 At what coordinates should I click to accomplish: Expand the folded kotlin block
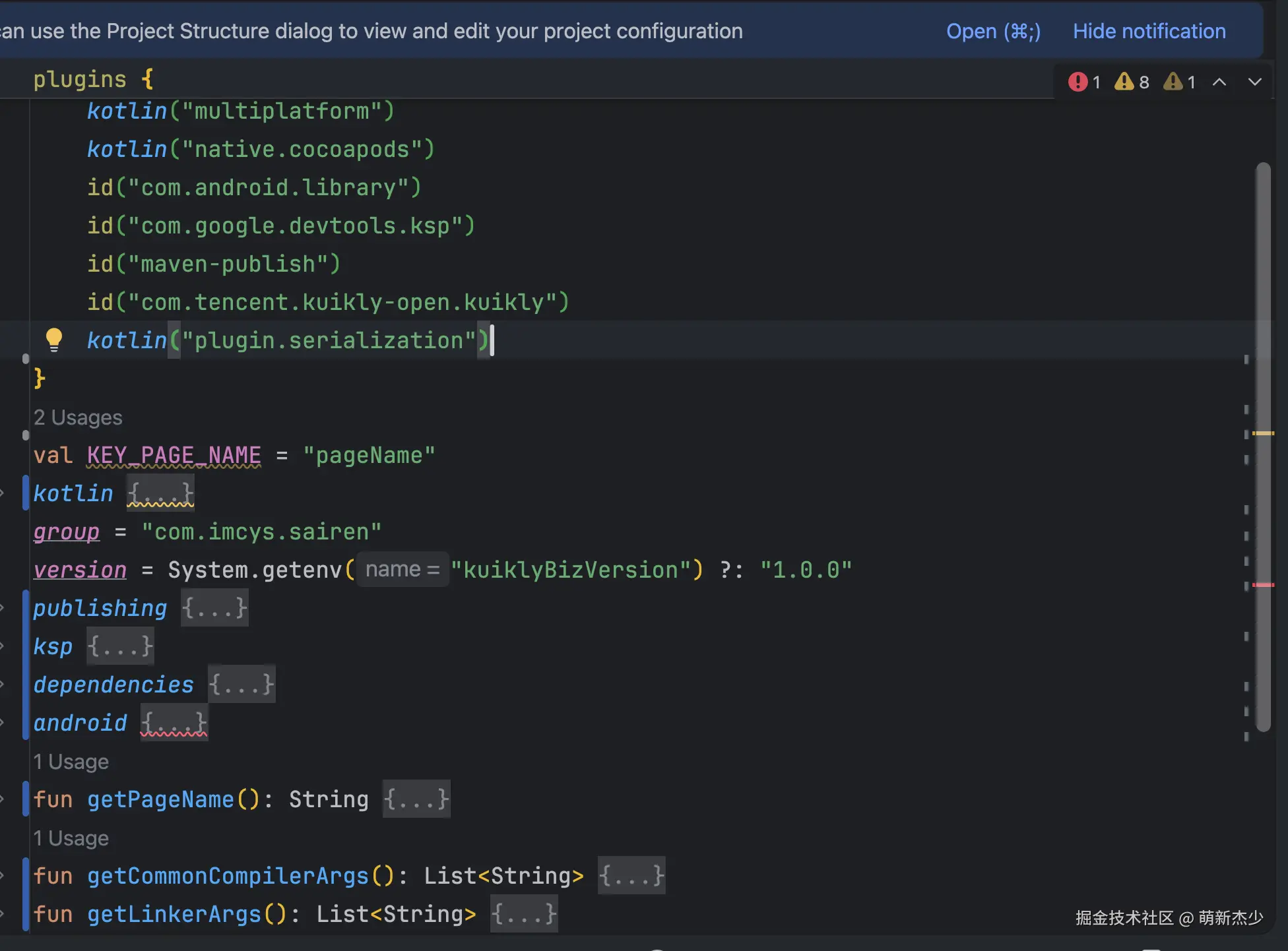coord(160,493)
